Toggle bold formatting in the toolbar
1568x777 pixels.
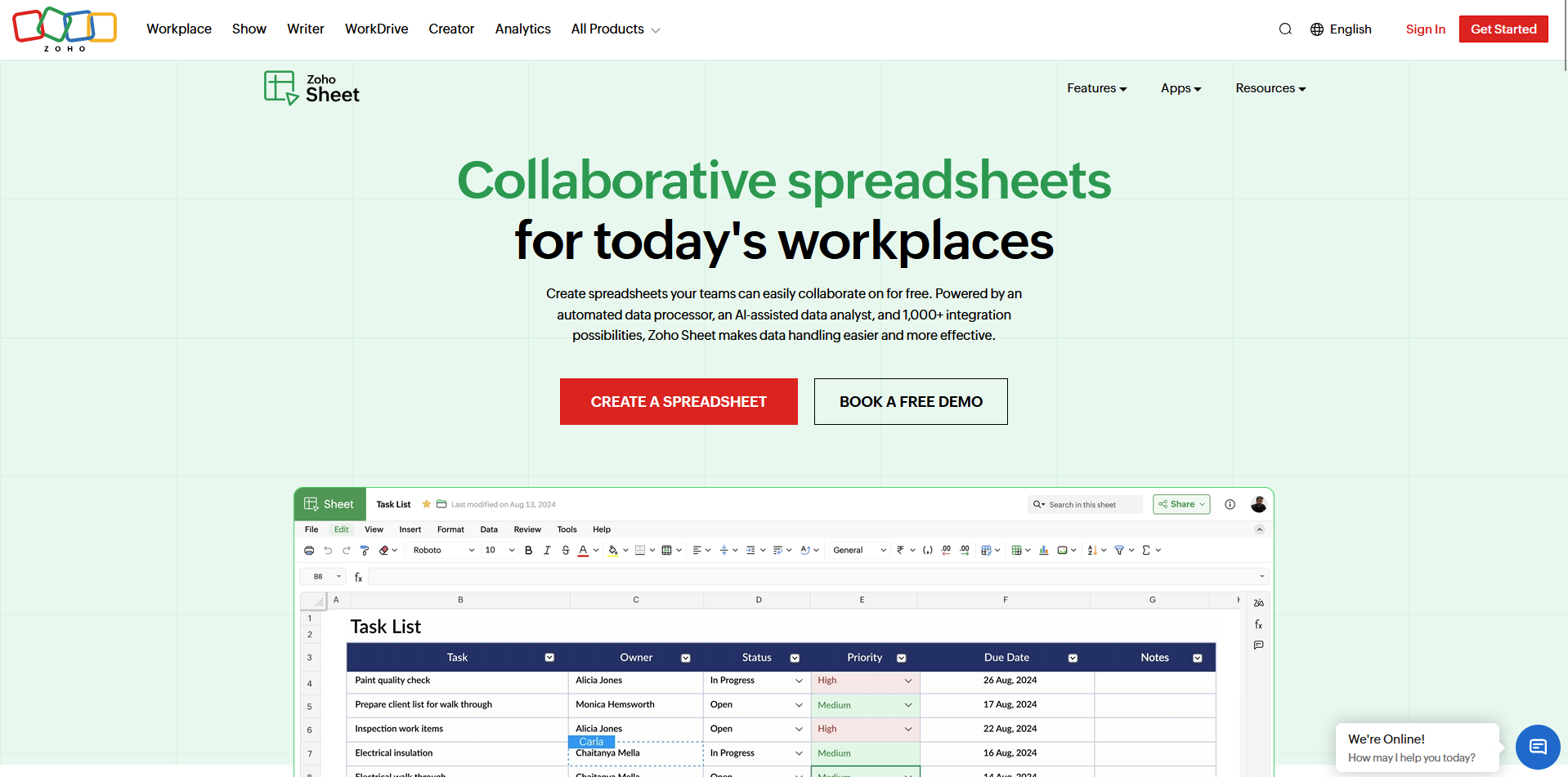[528, 551]
